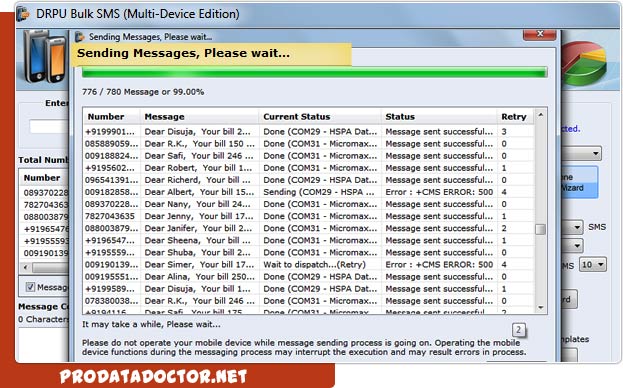Select row with number 096541391...
The image size is (623, 388).
coord(309,180)
